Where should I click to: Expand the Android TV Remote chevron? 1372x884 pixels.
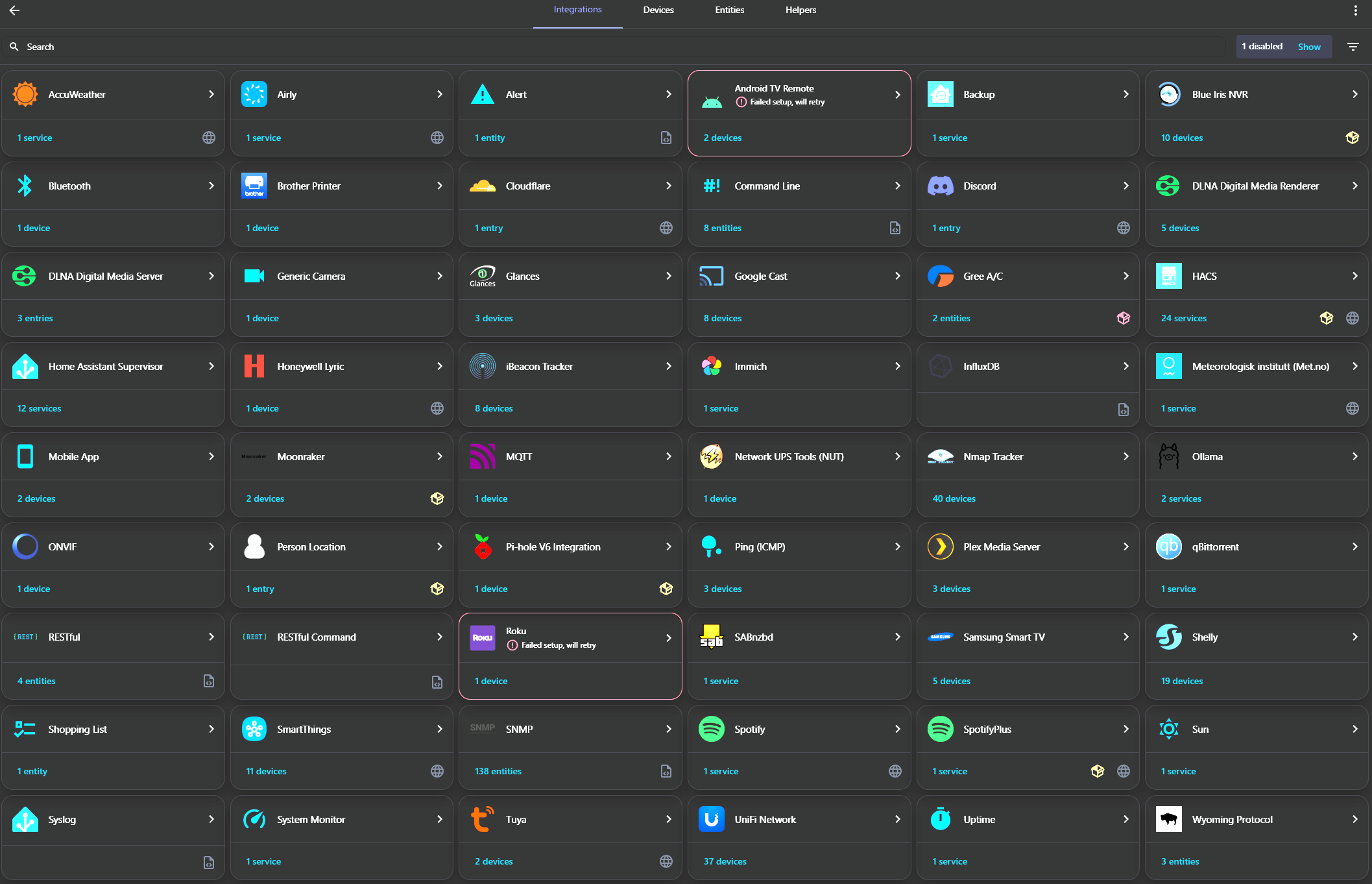(x=897, y=95)
